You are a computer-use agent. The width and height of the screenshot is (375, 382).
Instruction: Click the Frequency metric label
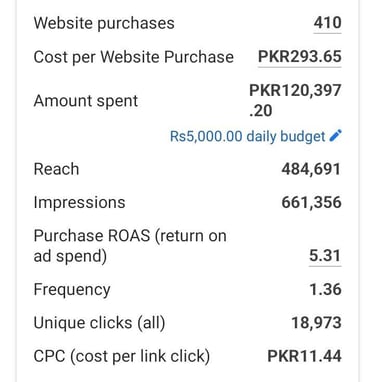pos(72,290)
